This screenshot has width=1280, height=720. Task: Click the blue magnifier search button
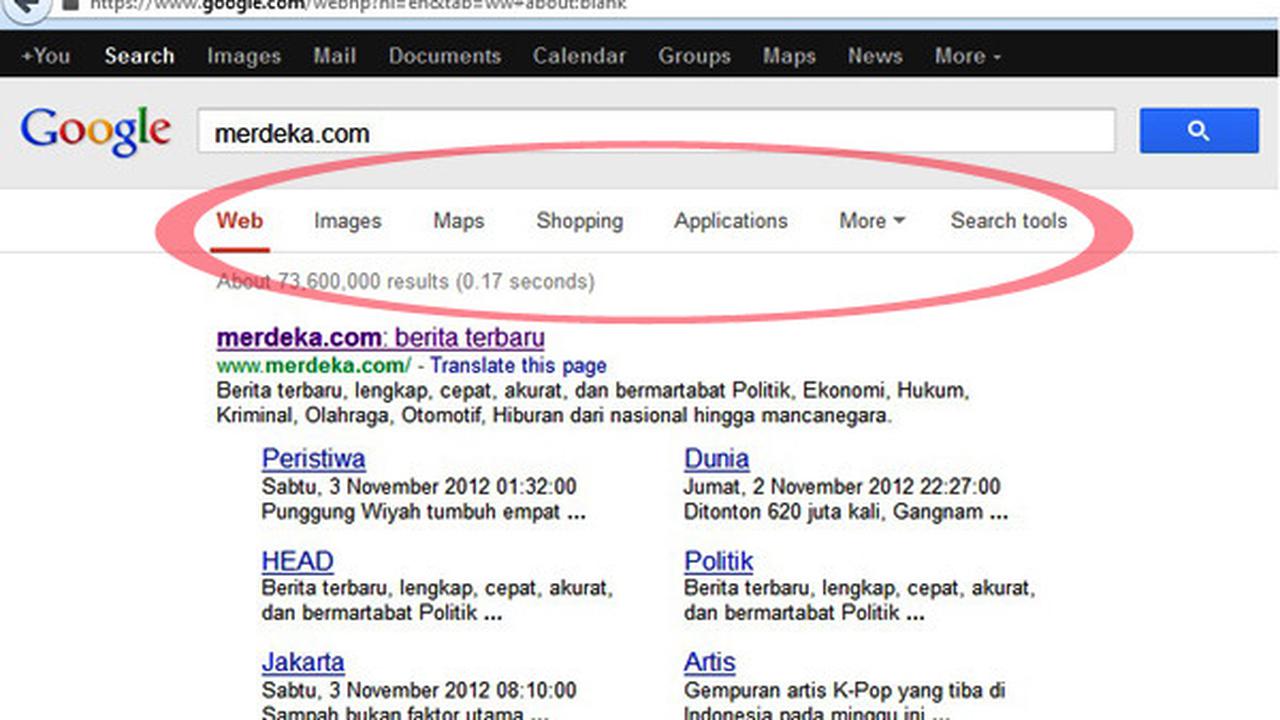coord(1199,131)
